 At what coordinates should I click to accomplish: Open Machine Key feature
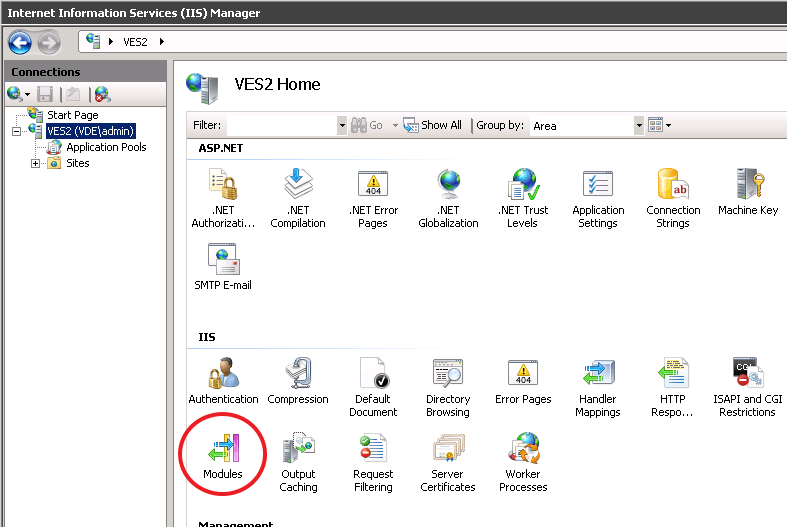[x=748, y=192]
